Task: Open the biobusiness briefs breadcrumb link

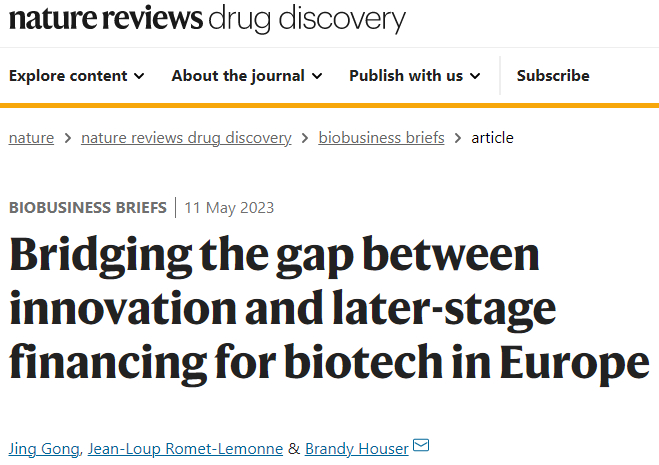Action: click(381, 138)
